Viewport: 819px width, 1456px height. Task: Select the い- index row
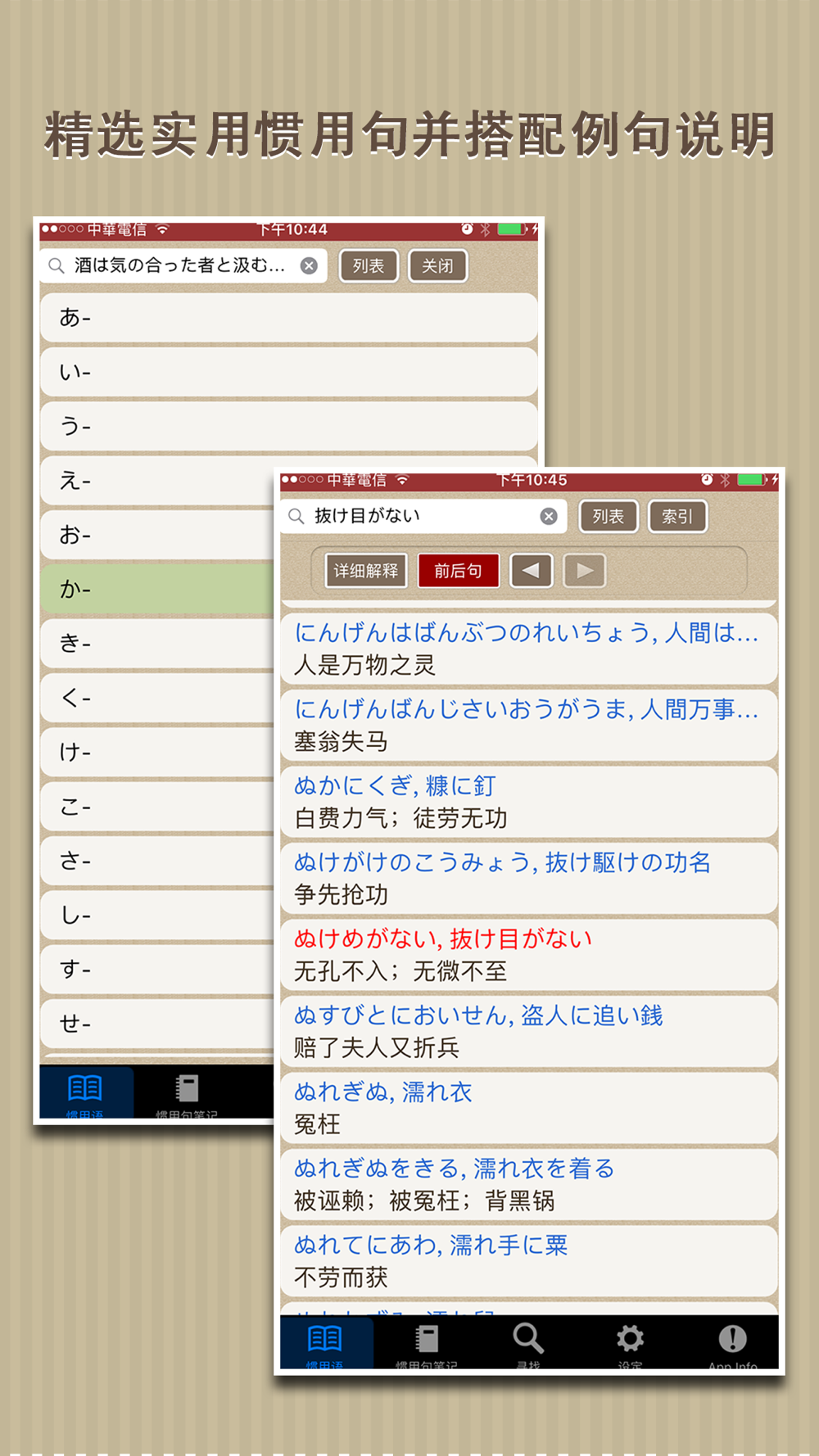tap(288, 372)
